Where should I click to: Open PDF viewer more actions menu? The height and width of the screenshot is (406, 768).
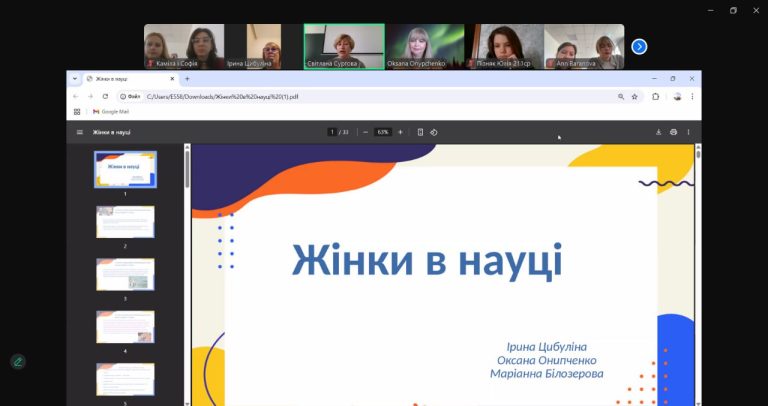point(688,132)
